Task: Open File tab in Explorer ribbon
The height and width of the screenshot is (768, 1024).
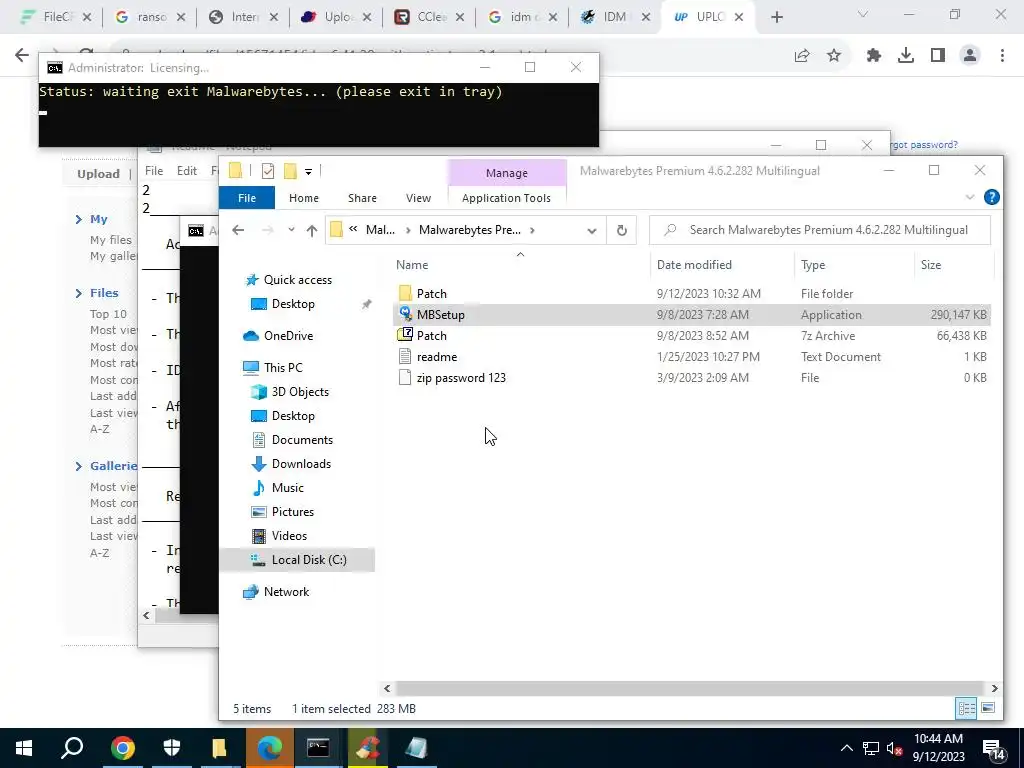Action: point(247,198)
